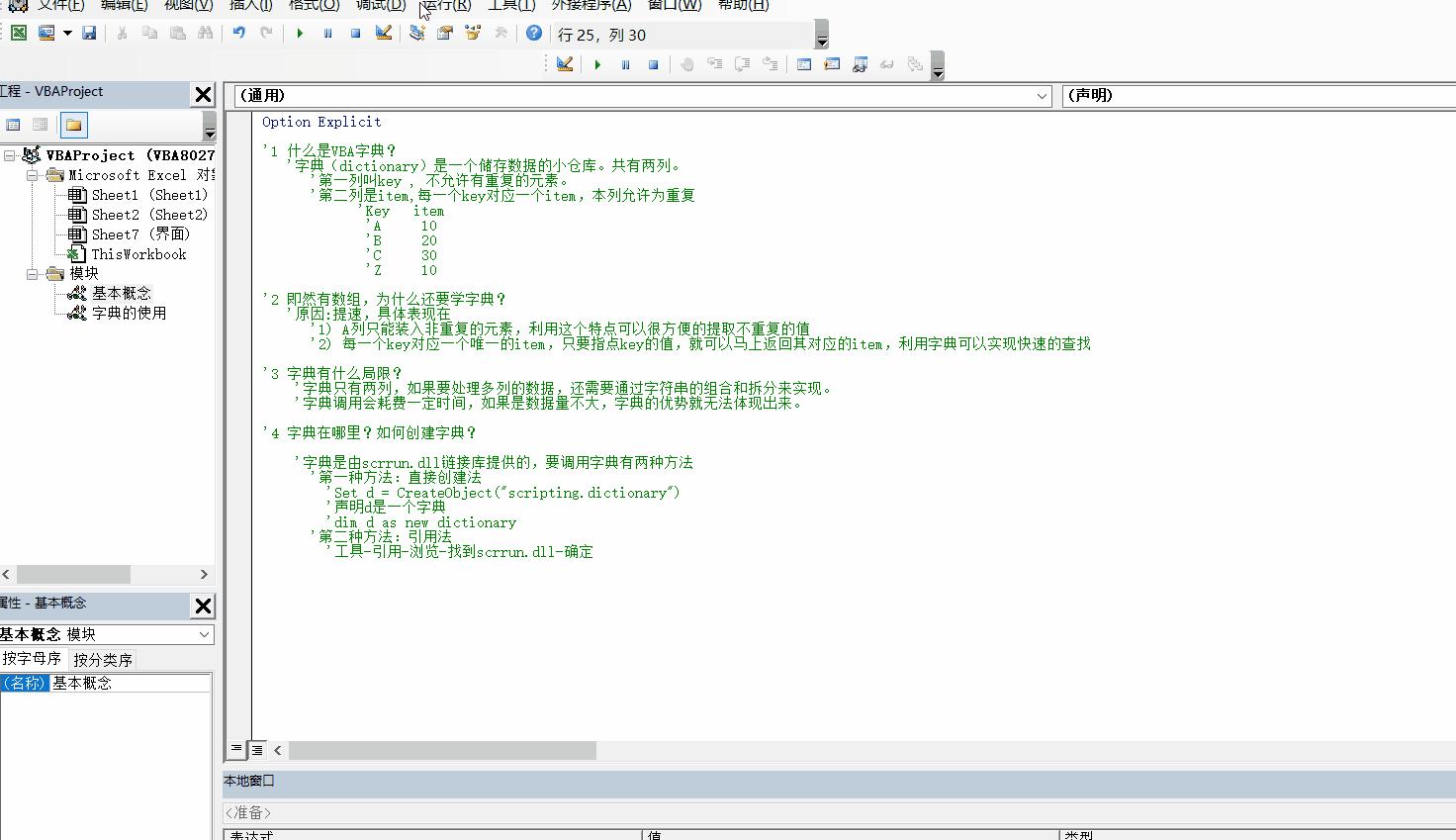Click View Object in the project pane

[40, 125]
